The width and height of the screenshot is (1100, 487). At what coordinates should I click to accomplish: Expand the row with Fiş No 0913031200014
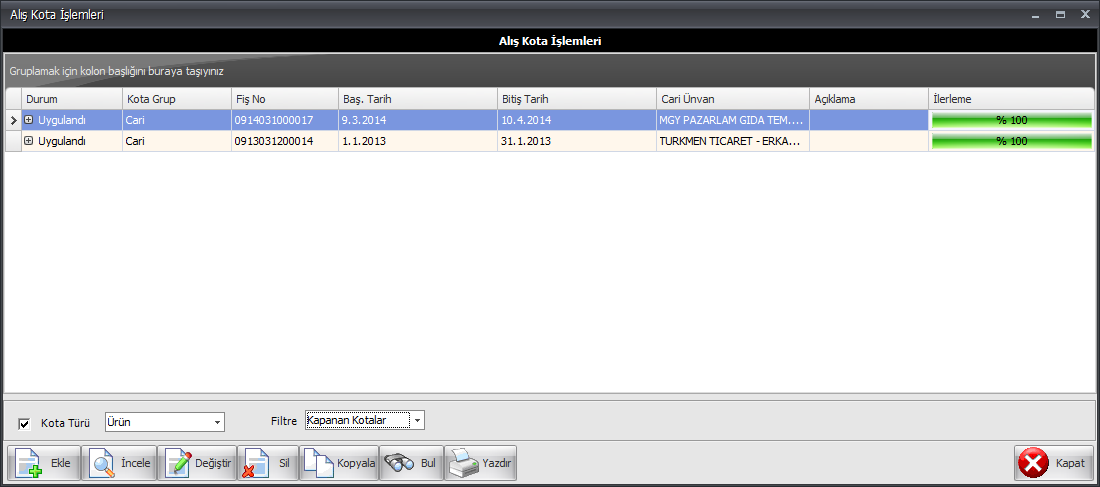(29, 141)
